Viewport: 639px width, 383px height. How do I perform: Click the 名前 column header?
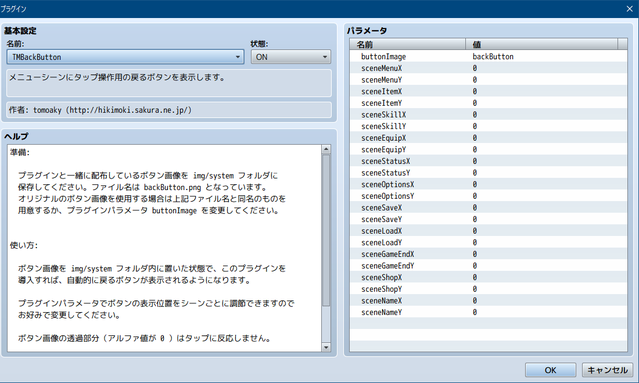tap(407, 44)
